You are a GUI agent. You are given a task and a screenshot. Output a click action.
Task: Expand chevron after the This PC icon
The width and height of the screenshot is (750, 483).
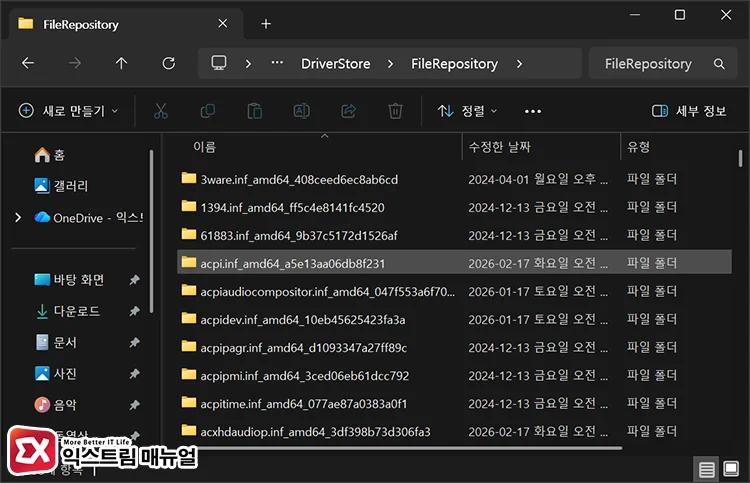[248, 64]
